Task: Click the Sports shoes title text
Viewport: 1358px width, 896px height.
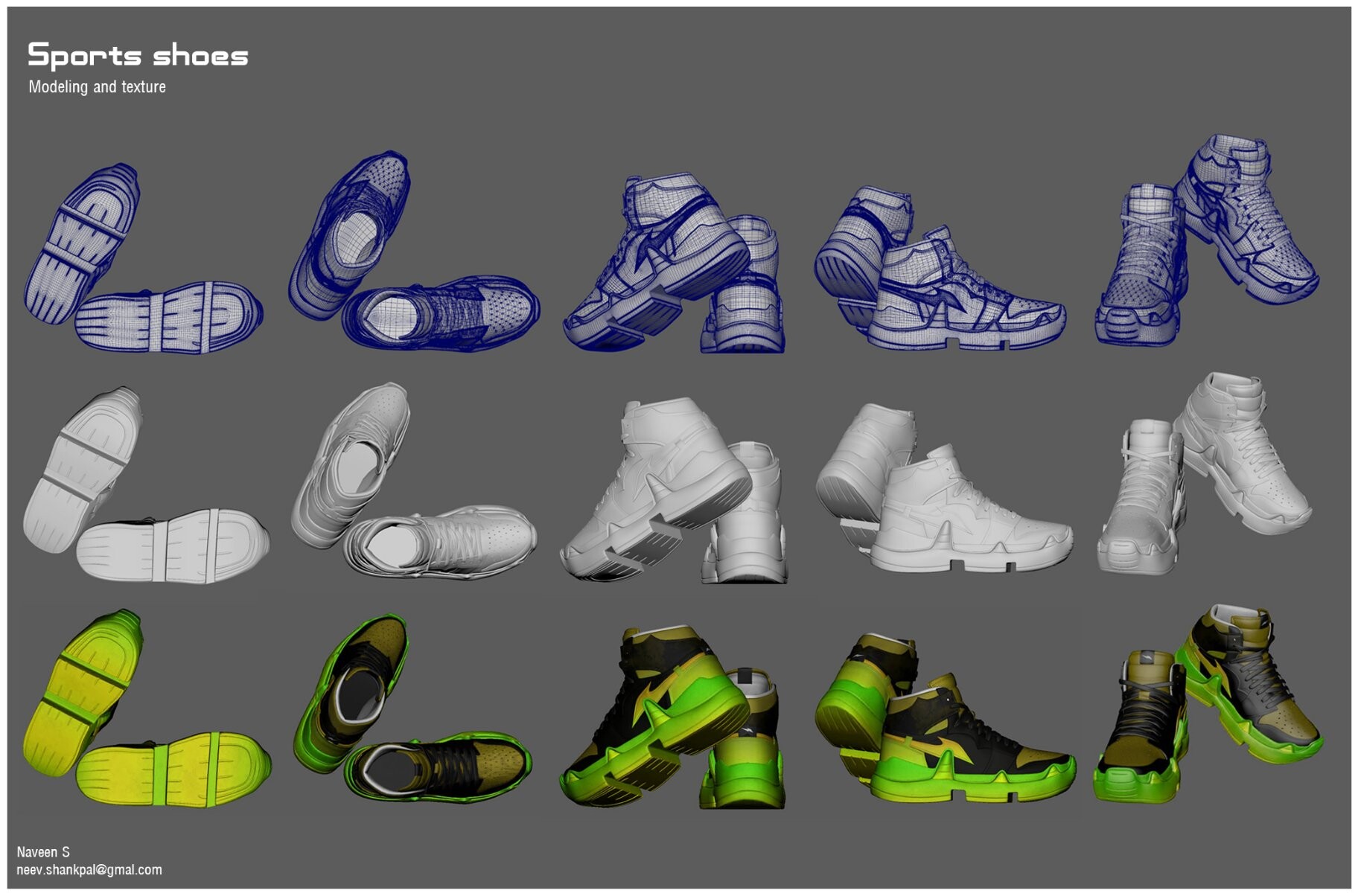Action: tap(138, 54)
